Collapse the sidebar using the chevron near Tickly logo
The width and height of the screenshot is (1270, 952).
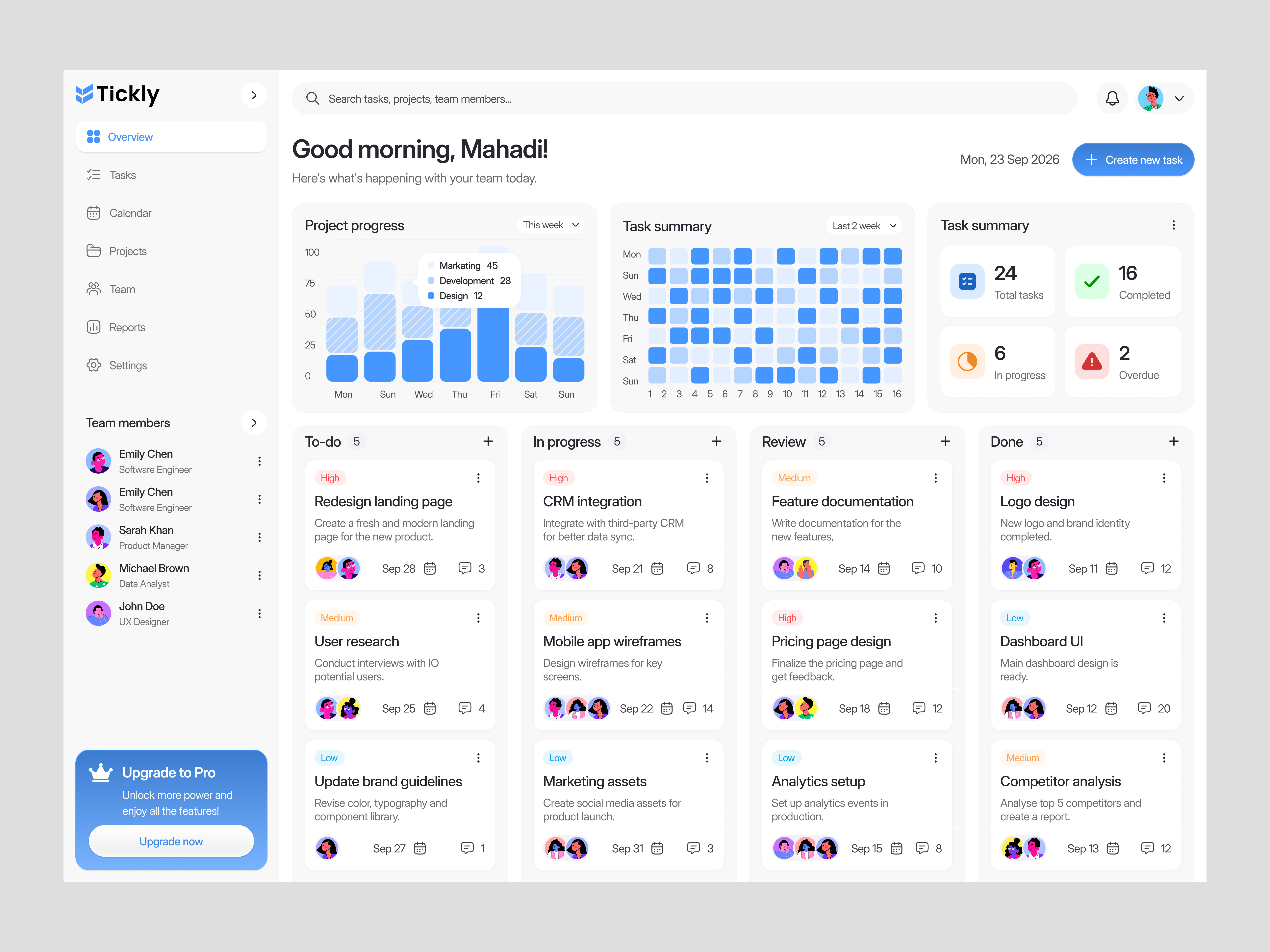[x=254, y=95]
